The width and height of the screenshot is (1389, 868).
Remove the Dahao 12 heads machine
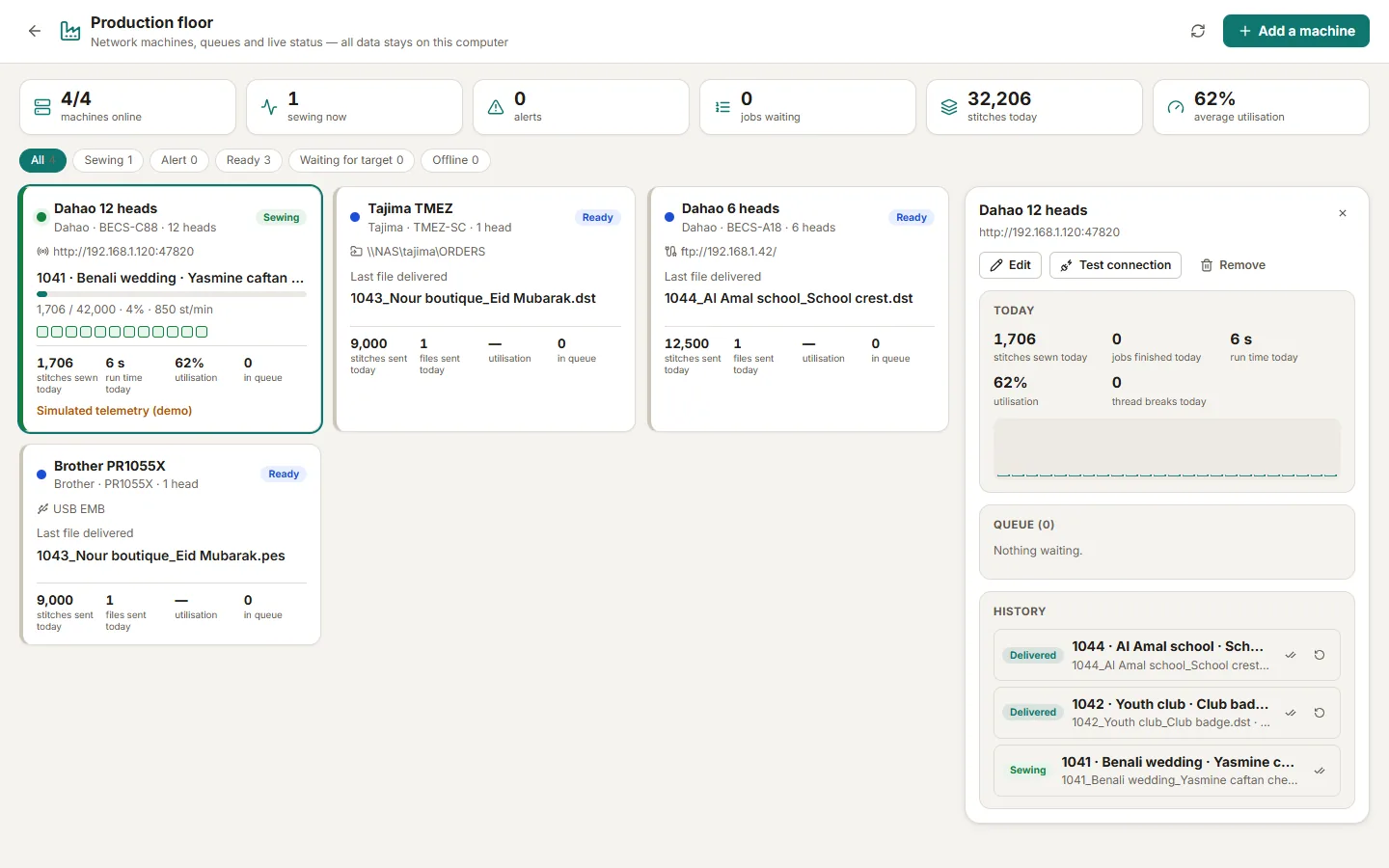tap(1233, 265)
